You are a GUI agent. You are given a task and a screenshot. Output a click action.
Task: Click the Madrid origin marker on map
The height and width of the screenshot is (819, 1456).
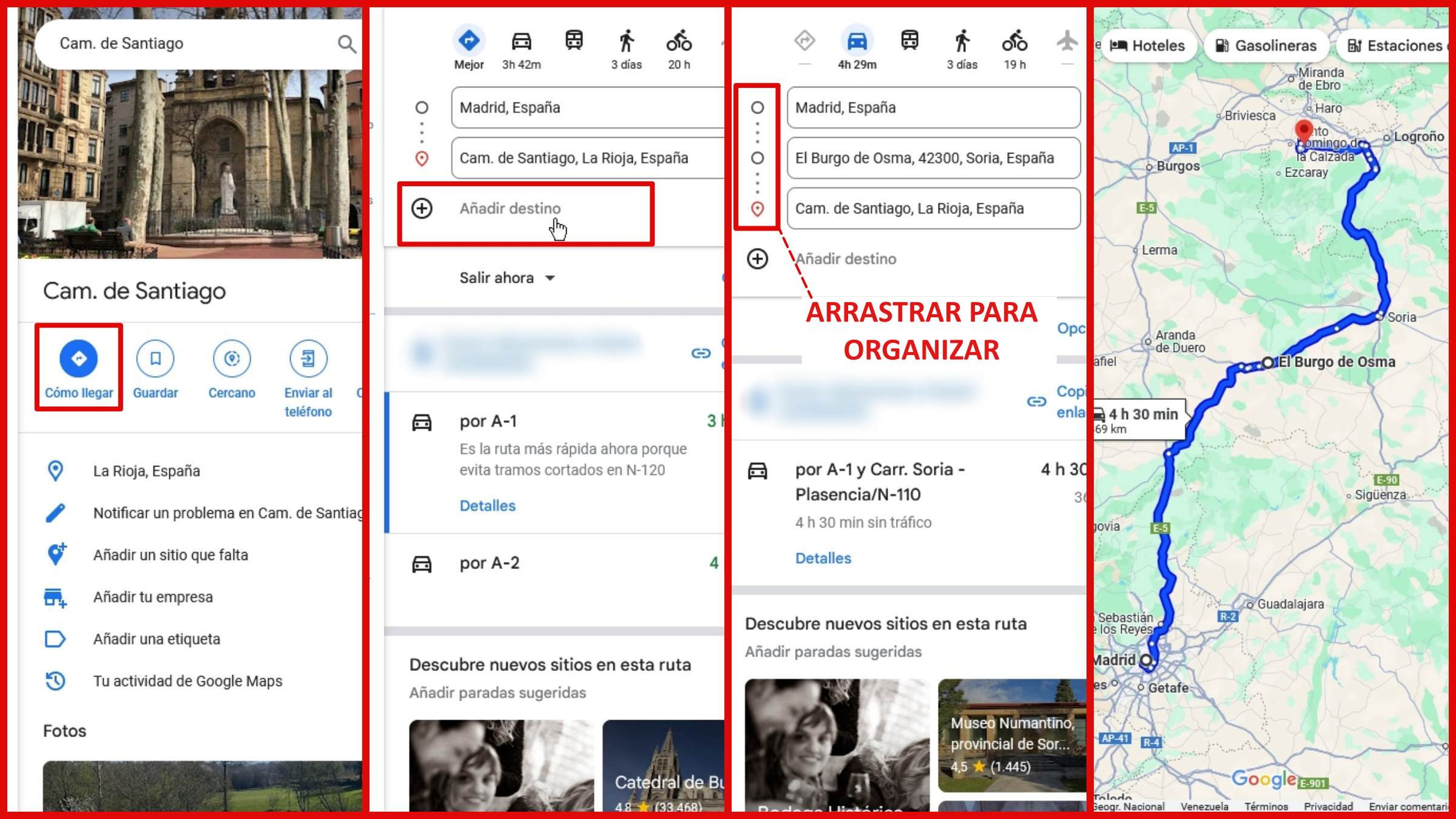1146,660
